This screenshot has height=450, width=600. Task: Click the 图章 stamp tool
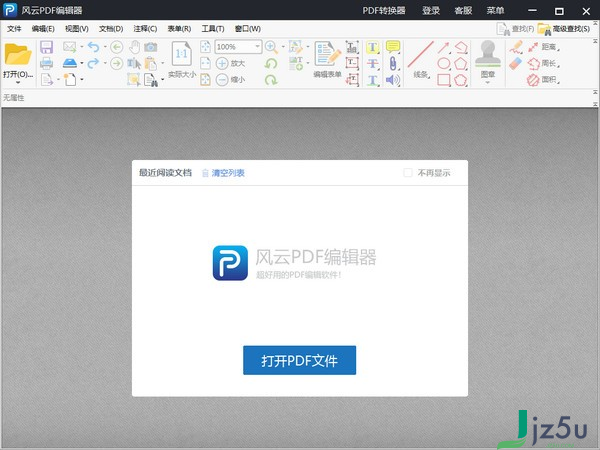488,59
